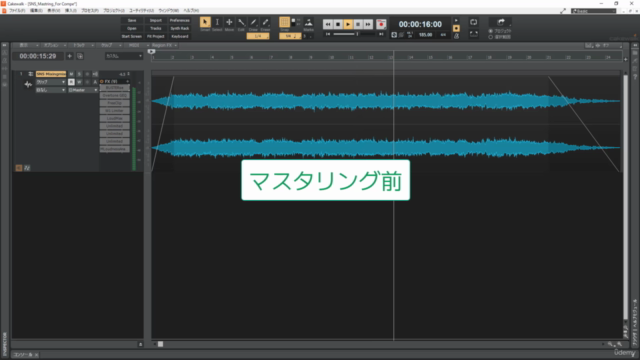Click the Keyboard button

180,36
